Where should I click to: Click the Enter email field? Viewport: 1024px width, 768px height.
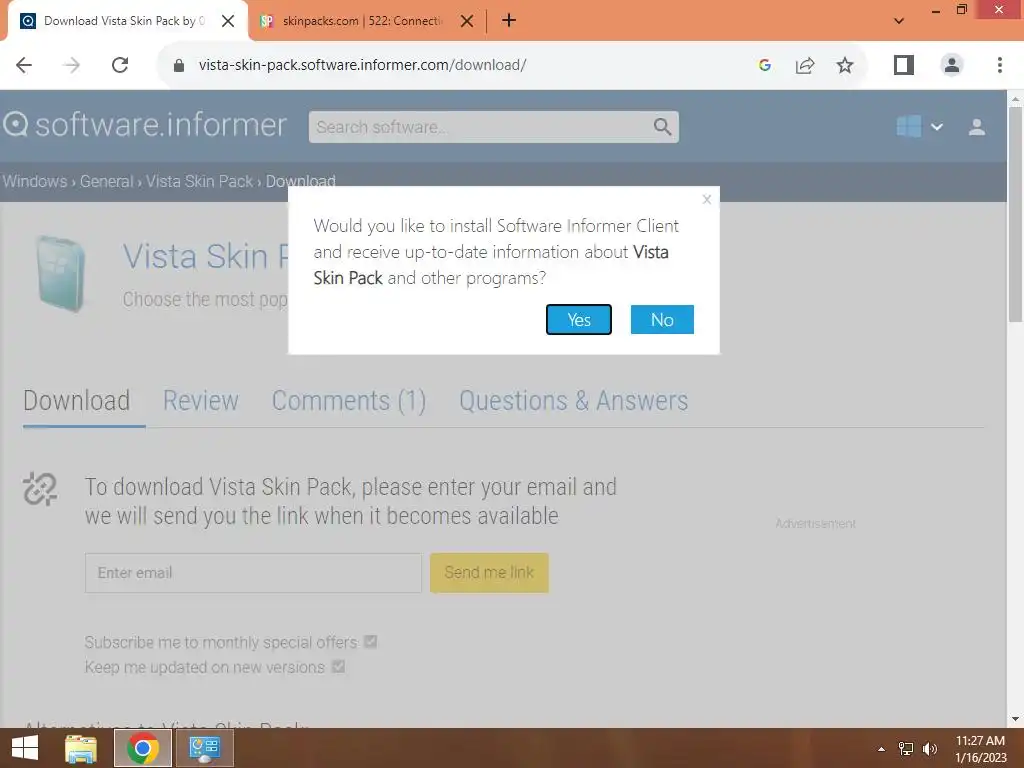coord(253,573)
